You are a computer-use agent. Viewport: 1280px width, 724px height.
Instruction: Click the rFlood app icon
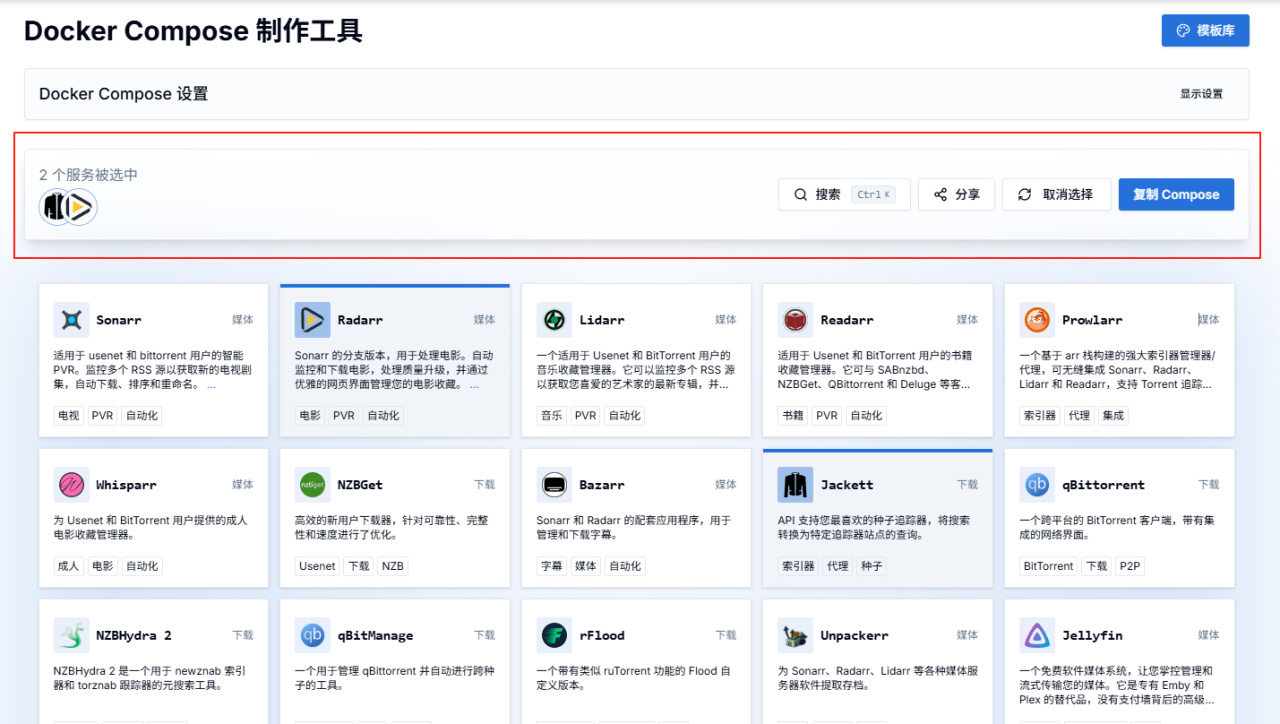point(554,635)
